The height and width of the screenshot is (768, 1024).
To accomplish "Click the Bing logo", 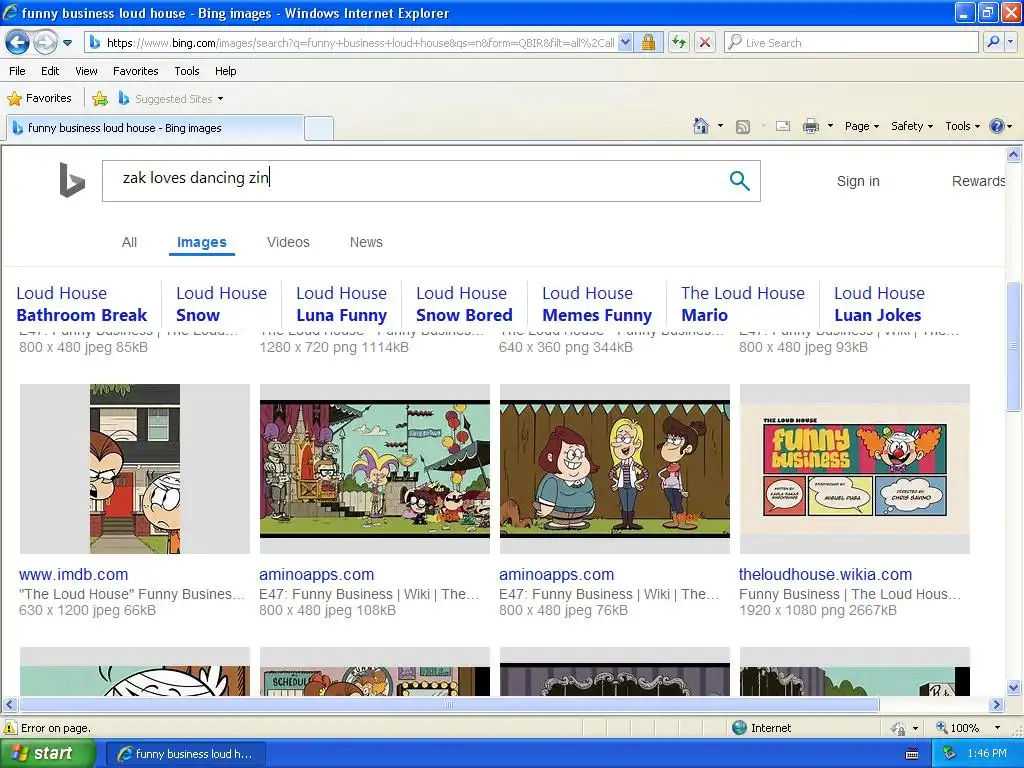I will click(x=72, y=180).
